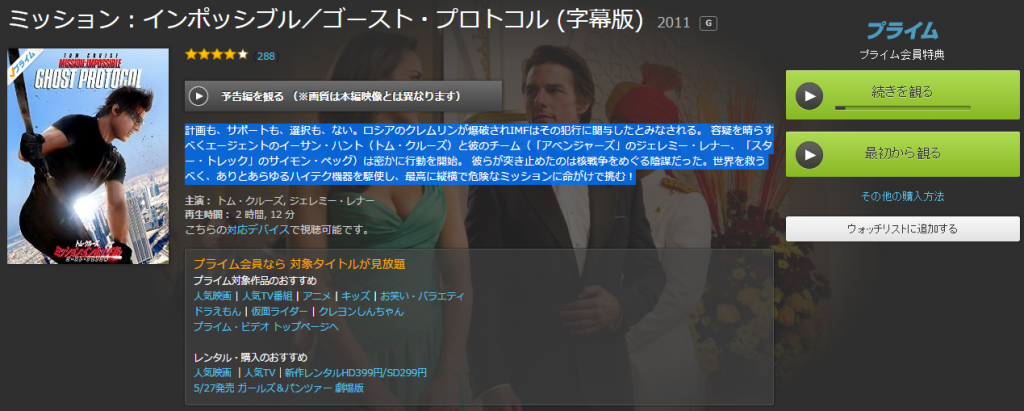Click プライム対象作品のおすすめ heading
This screenshot has height=411, width=1024.
[x=255, y=281]
